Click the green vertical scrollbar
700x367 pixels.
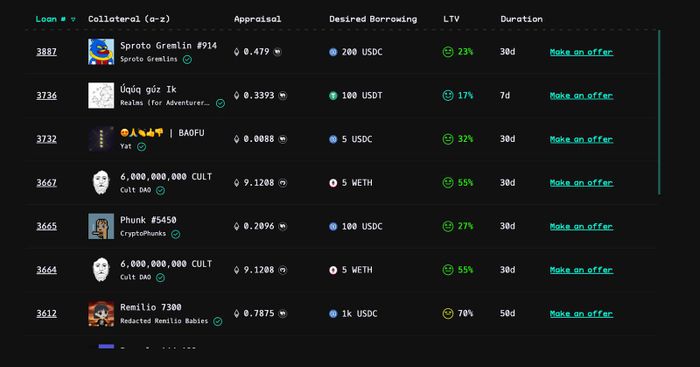pyautogui.click(x=659, y=112)
